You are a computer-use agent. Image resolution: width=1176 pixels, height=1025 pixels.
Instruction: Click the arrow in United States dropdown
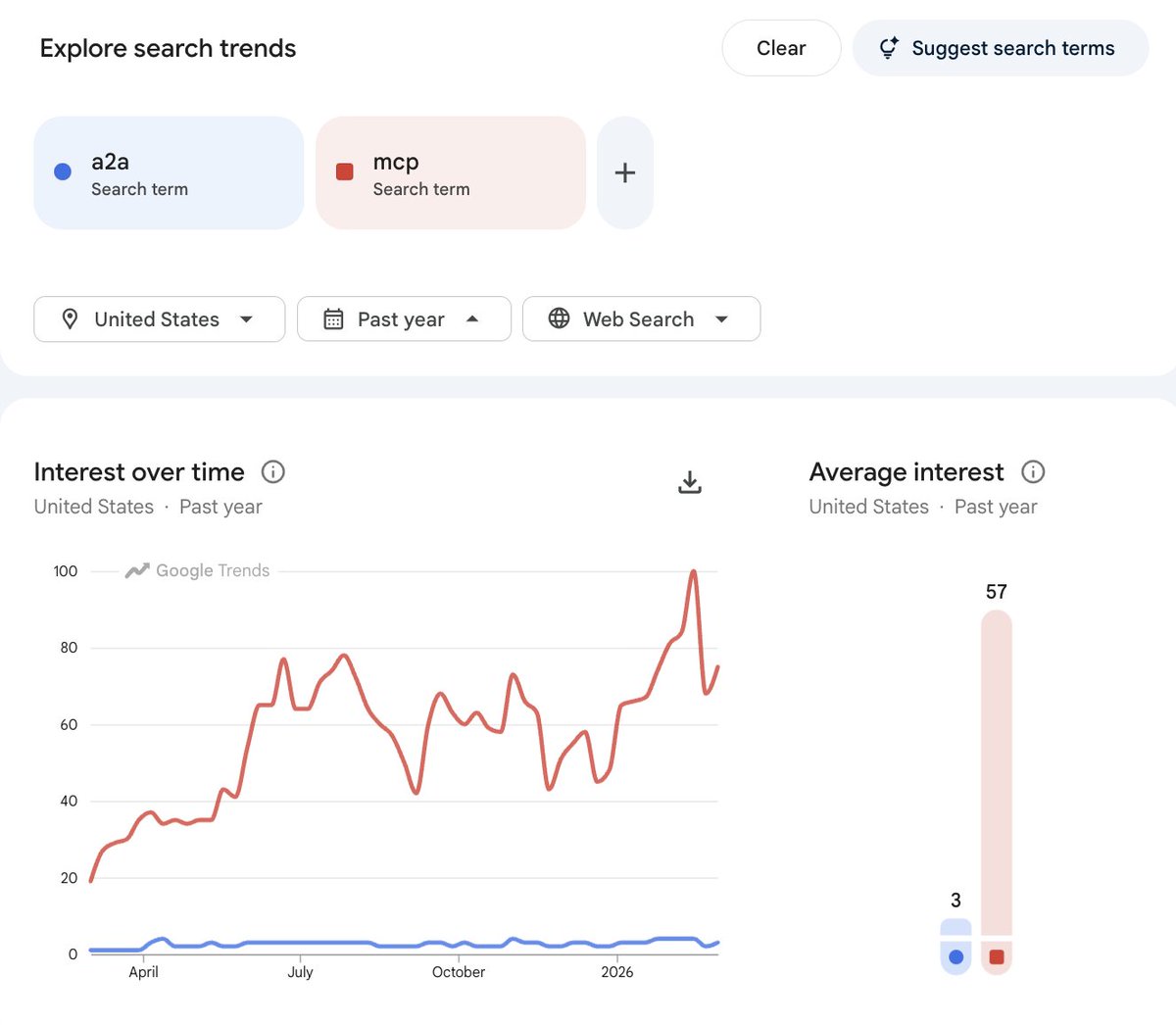[x=246, y=319]
